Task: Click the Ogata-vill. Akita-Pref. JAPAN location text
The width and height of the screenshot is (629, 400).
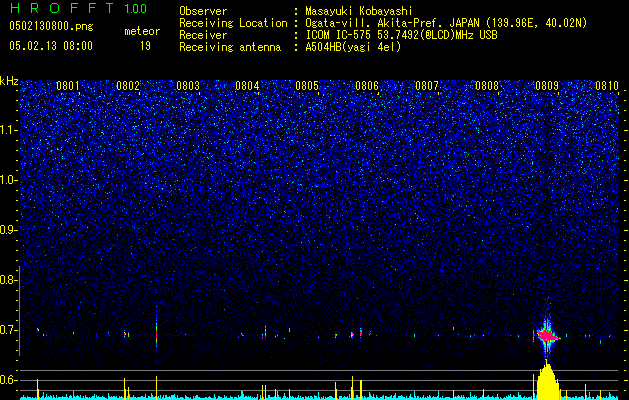Action: click(446, 23)
